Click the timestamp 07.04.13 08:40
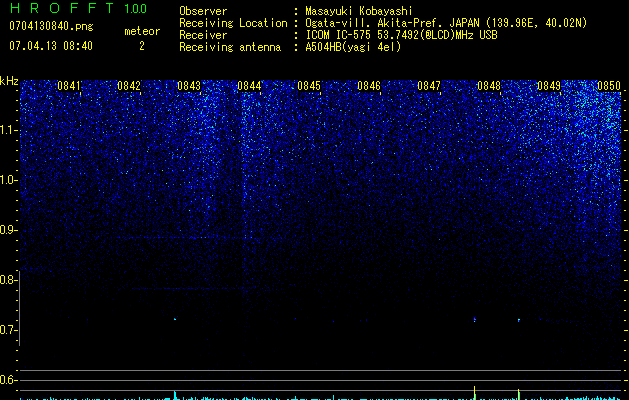The width and height of the screenshot is (629, 400). point(51,46)
